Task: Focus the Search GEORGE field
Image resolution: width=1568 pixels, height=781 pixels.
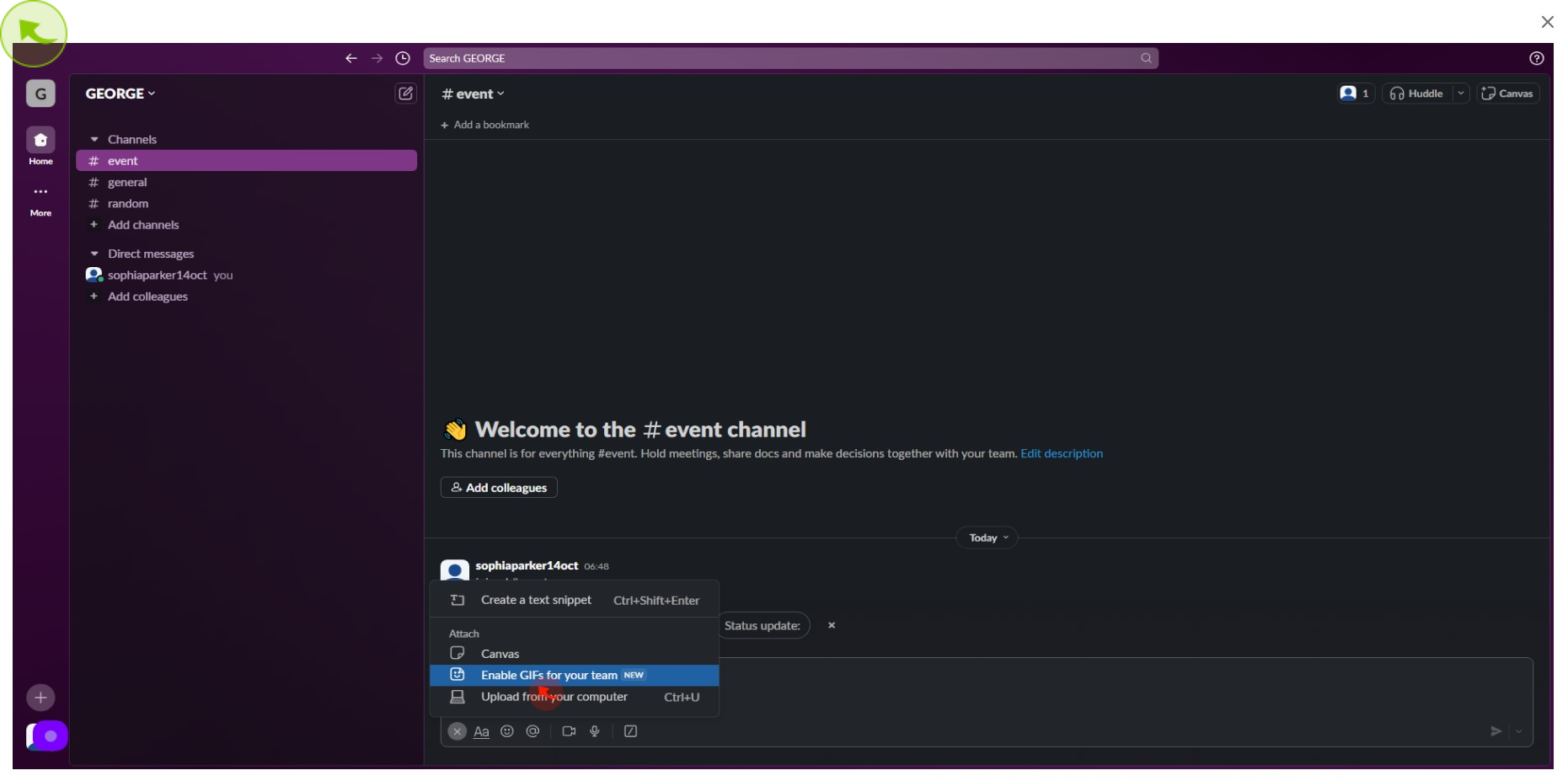Action: [790, 58]
